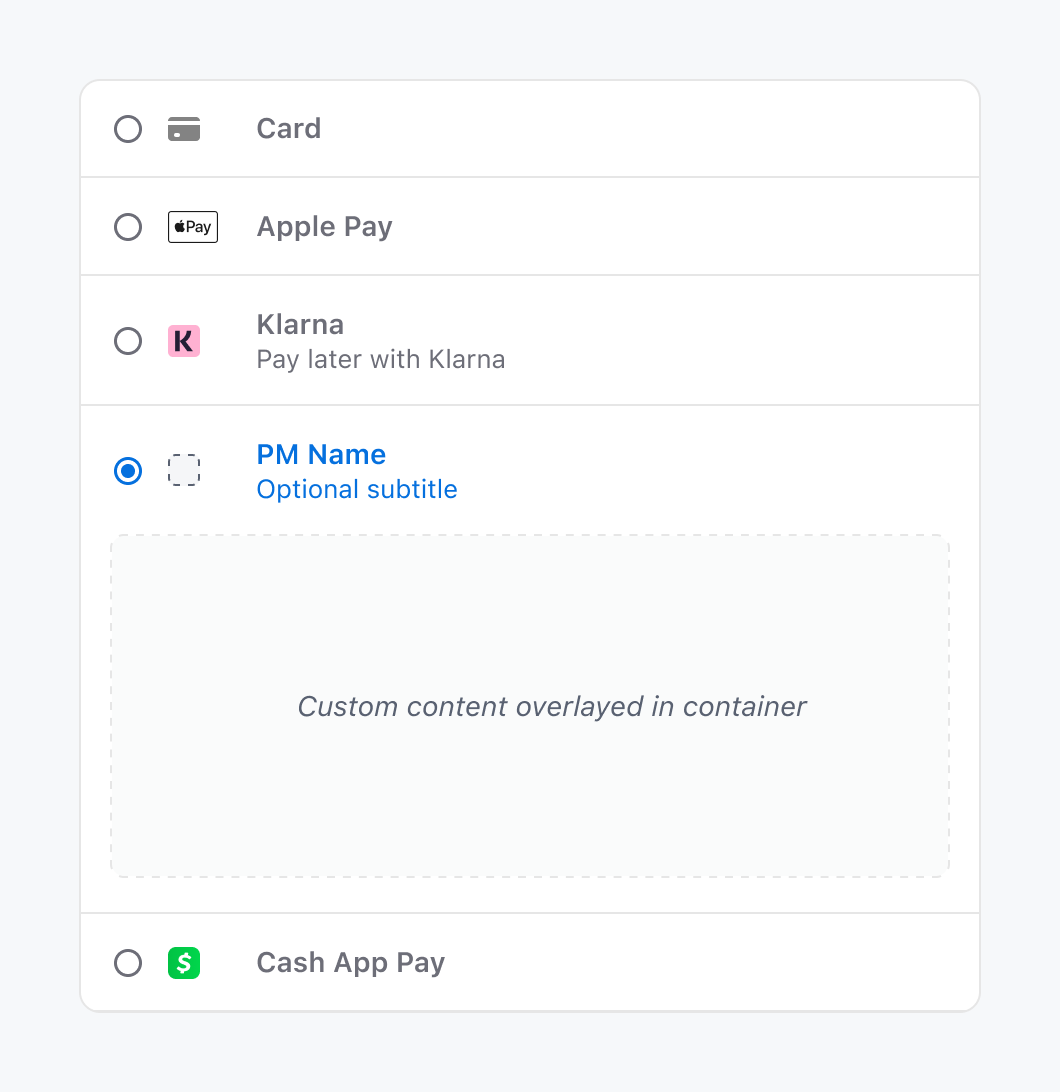Click the green Cash App dollar icon
The height and width of the screenshot is (1092, 1060).
184,963
